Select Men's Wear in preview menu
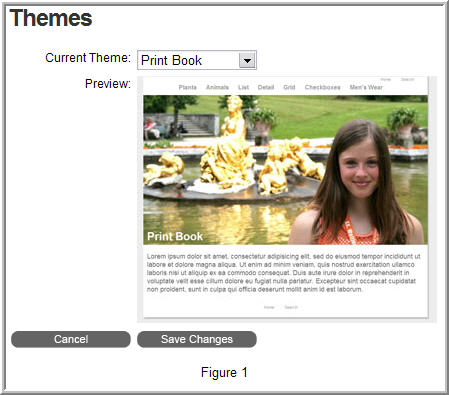Screen dimensions: 449x395 [x=366, y=87]
